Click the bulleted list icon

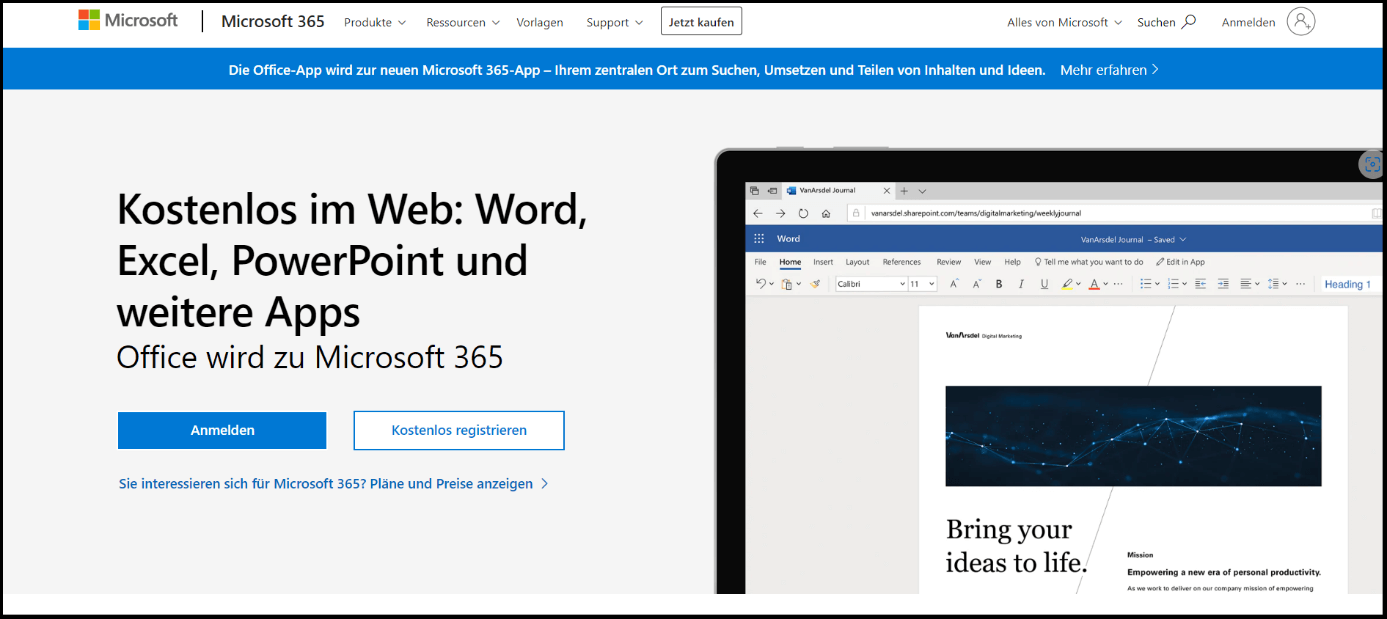(x=1146, y=284)
